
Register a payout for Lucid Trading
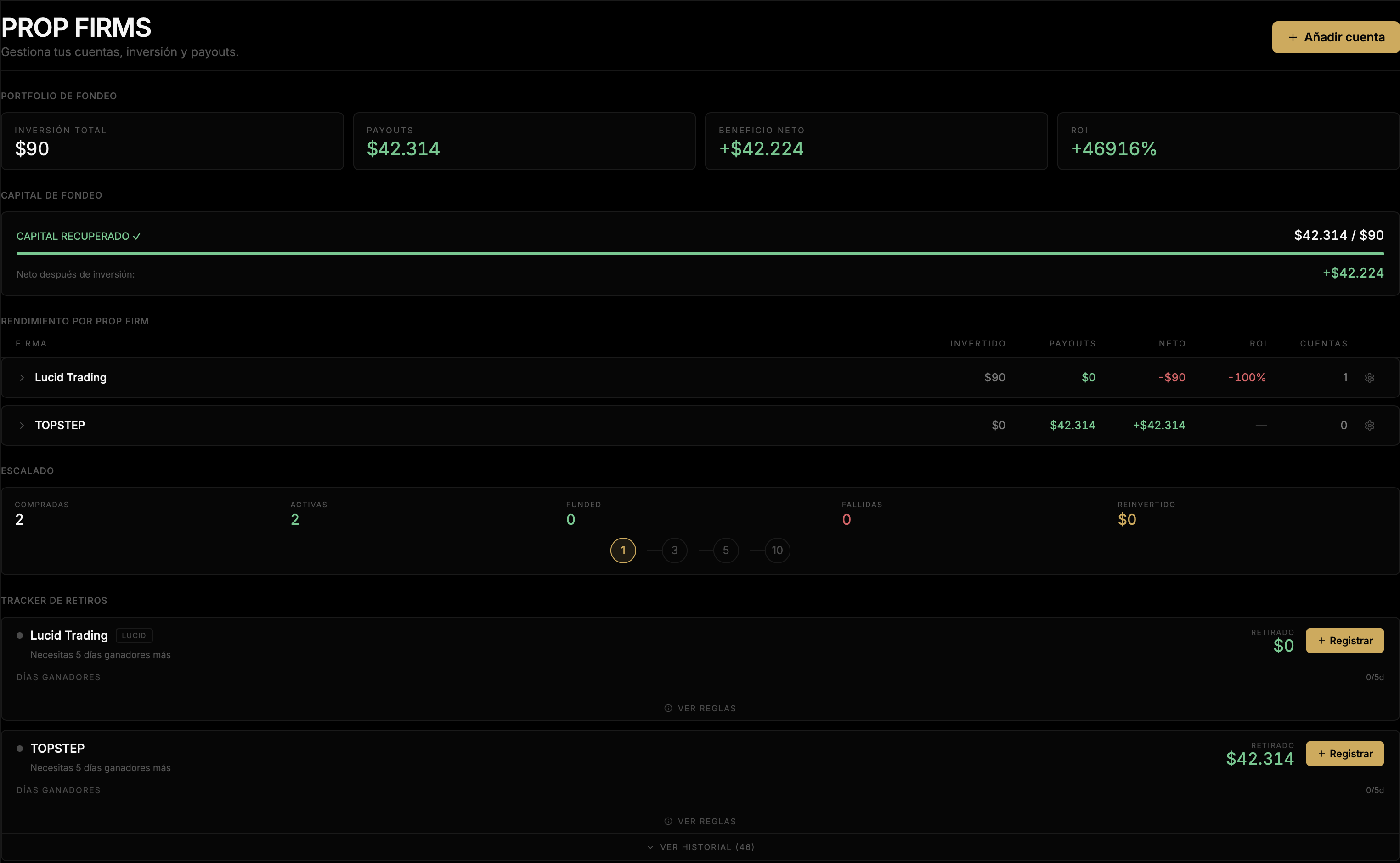(x=1345, y=641)
